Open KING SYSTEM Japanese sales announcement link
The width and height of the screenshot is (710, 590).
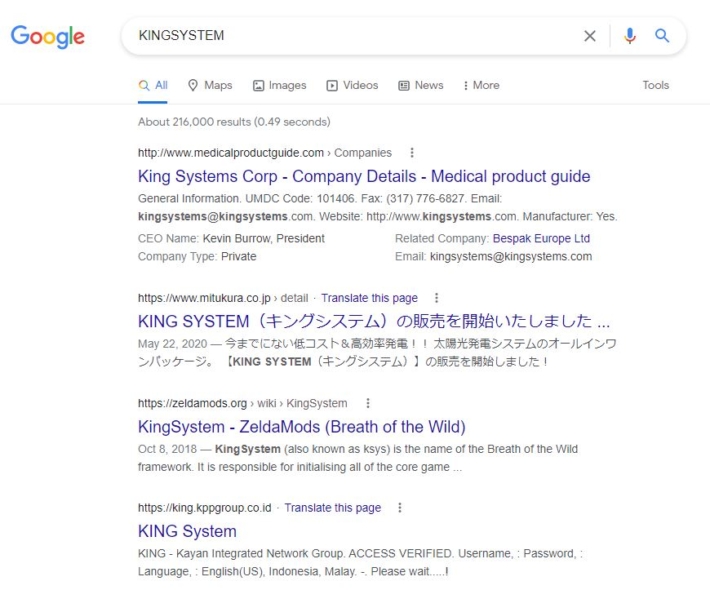[x=374, y=321]
